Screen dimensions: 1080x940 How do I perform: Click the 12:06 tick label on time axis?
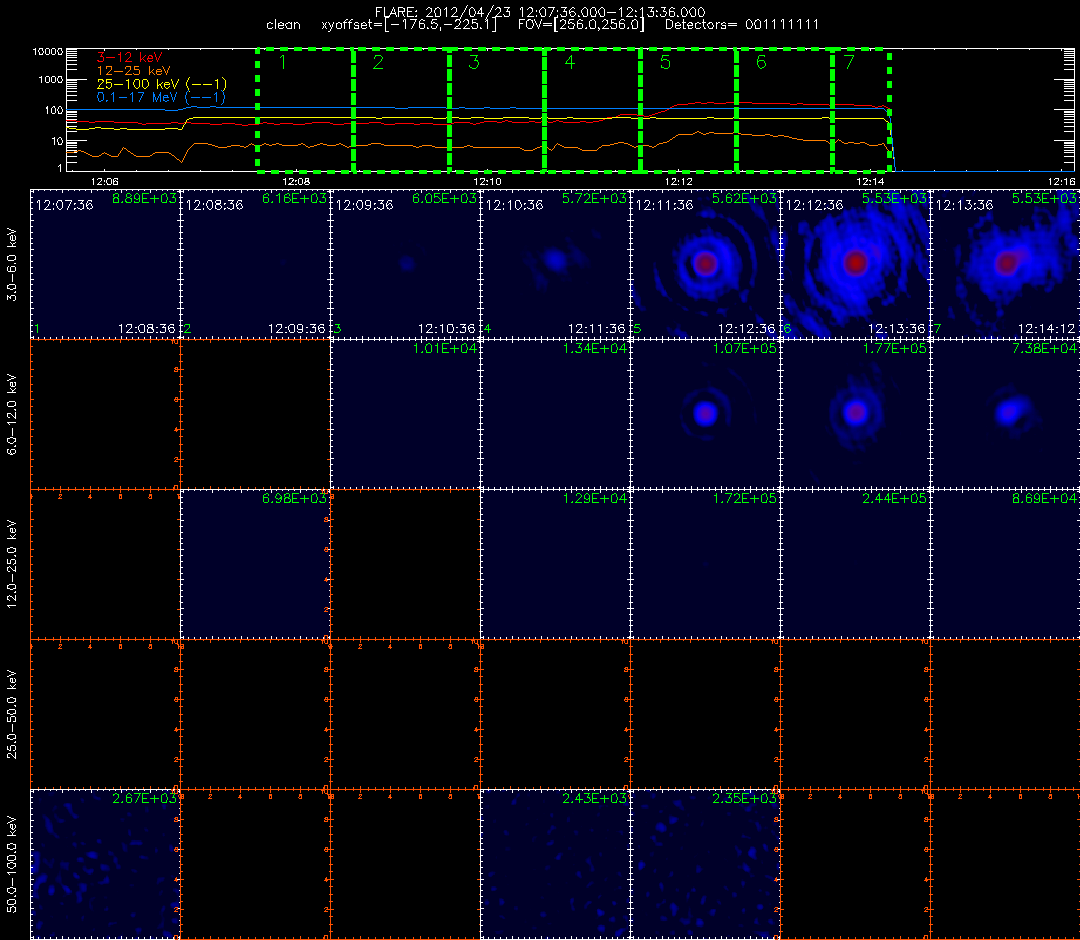point(104,181)
